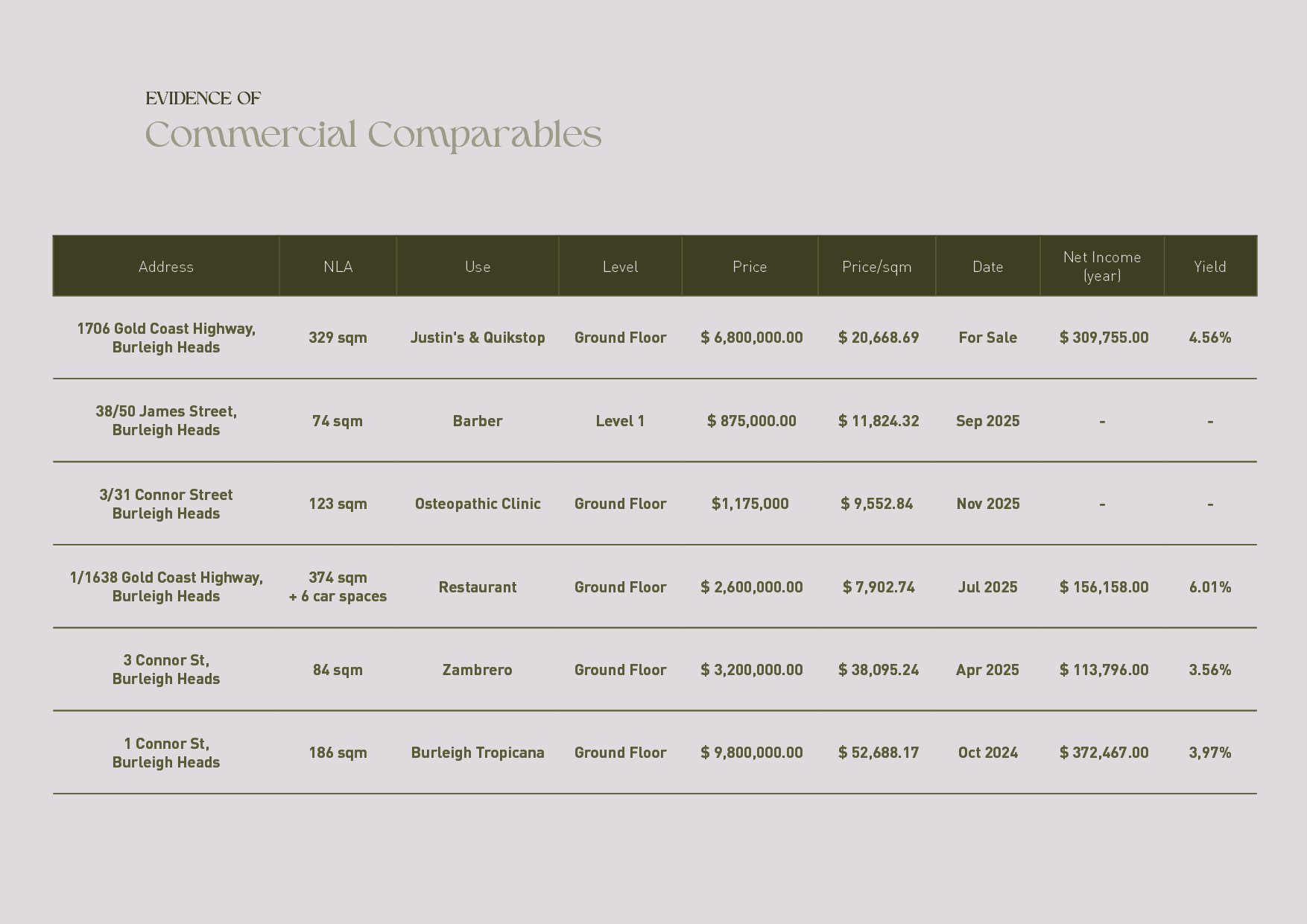
Task: Select the 'Address' column header
Action: 166,267
